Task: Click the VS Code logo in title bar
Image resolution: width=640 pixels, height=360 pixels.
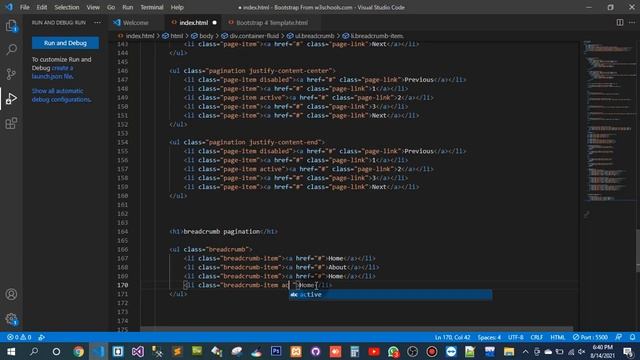Action: pyautogui.click(x=9, y=7)
